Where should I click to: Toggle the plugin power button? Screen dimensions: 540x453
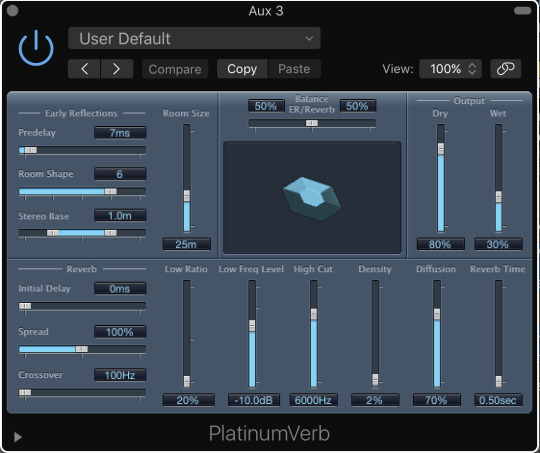tap(36, 48)
